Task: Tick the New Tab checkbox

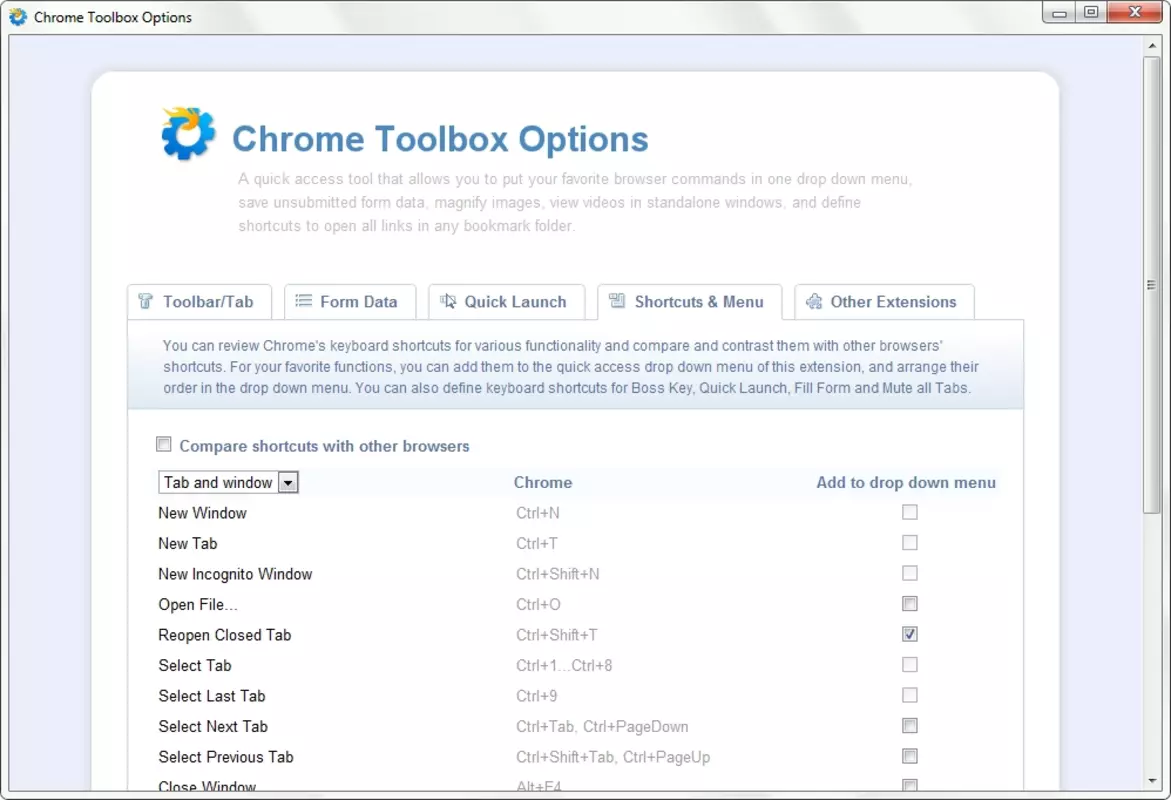Action: [910, 543]
